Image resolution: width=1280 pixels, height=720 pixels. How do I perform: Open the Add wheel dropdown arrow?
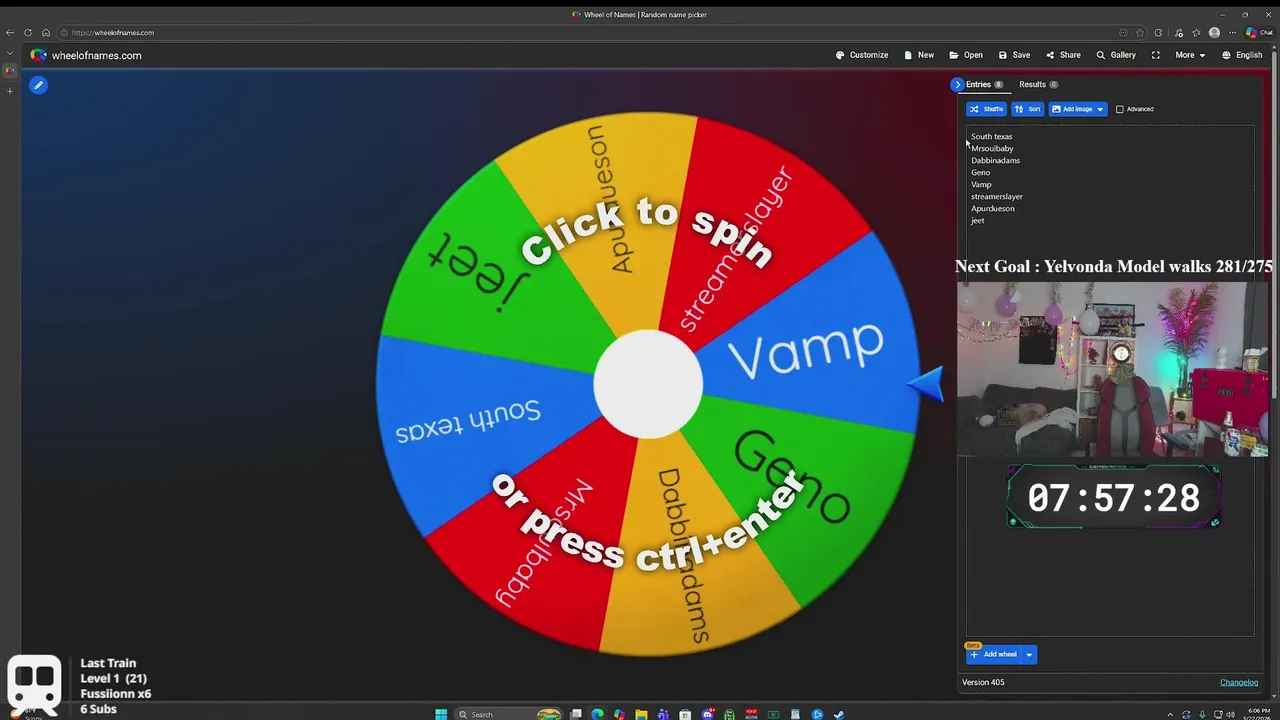click(1029, 654)
